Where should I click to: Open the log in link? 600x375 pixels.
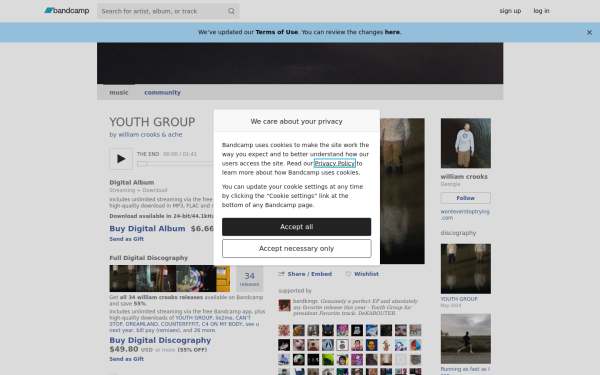point(541,11)
